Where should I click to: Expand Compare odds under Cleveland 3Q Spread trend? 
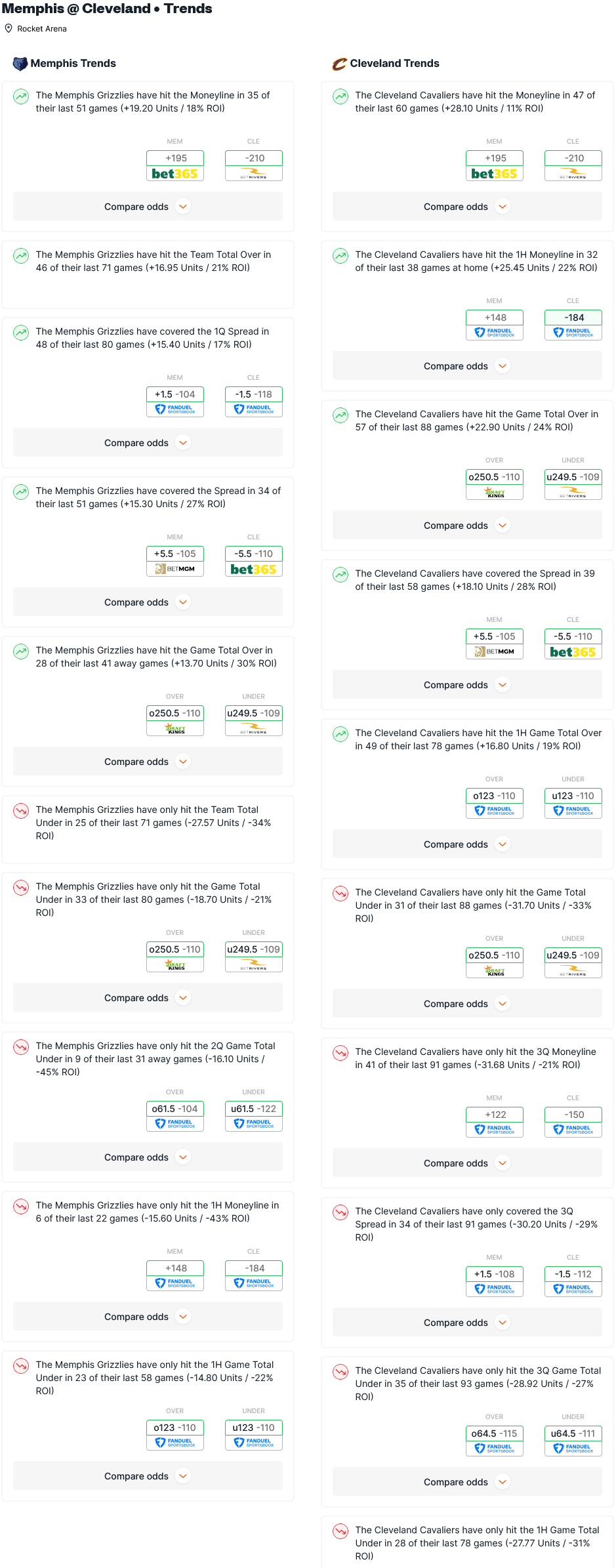(467, 1323)
